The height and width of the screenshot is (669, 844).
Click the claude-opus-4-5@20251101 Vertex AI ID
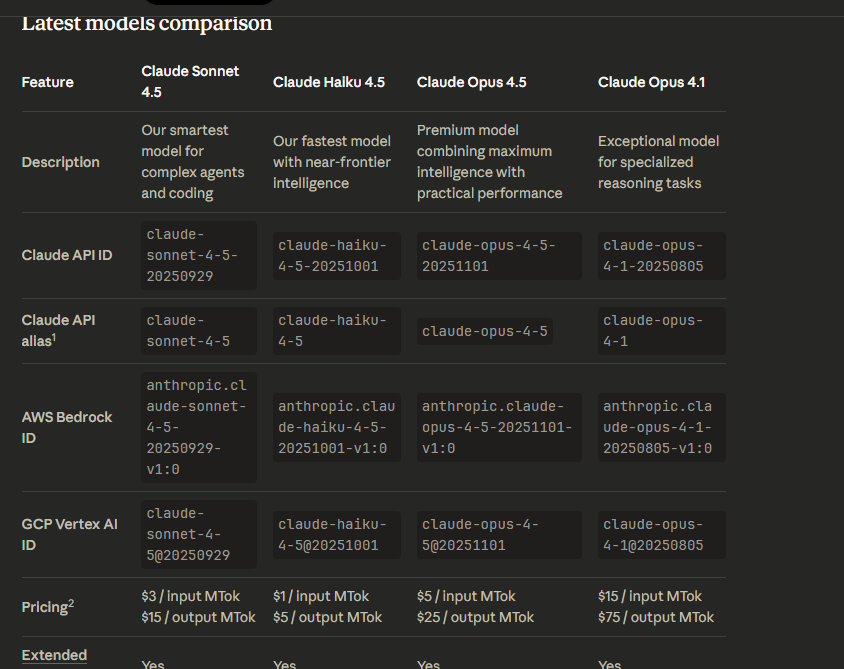coord(498,534)
